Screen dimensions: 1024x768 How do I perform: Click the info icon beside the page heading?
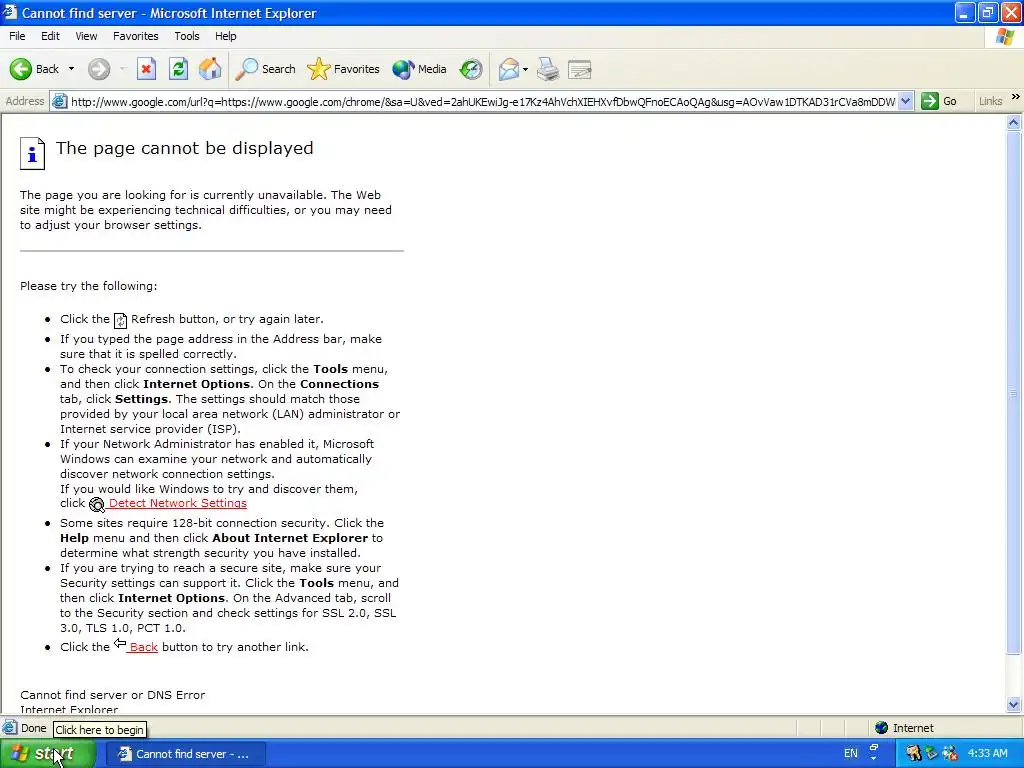(x=32, y=153)
